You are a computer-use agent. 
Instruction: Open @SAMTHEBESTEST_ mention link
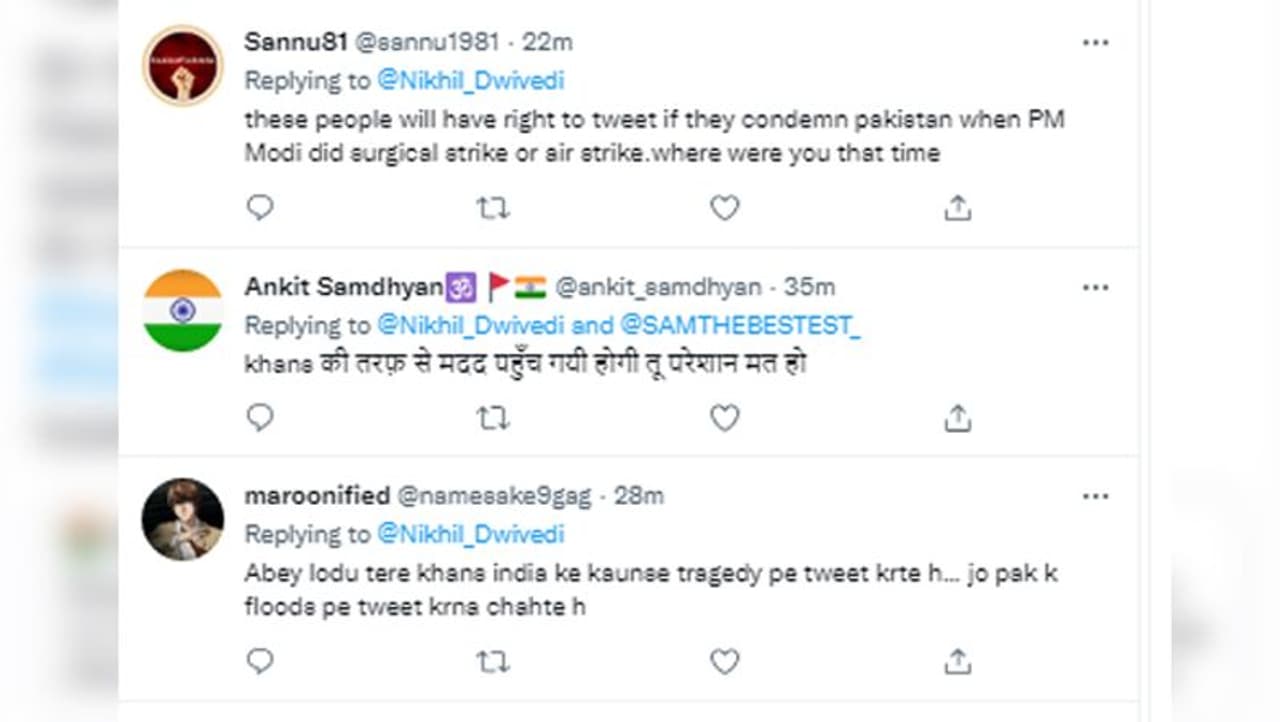[739, 326]
